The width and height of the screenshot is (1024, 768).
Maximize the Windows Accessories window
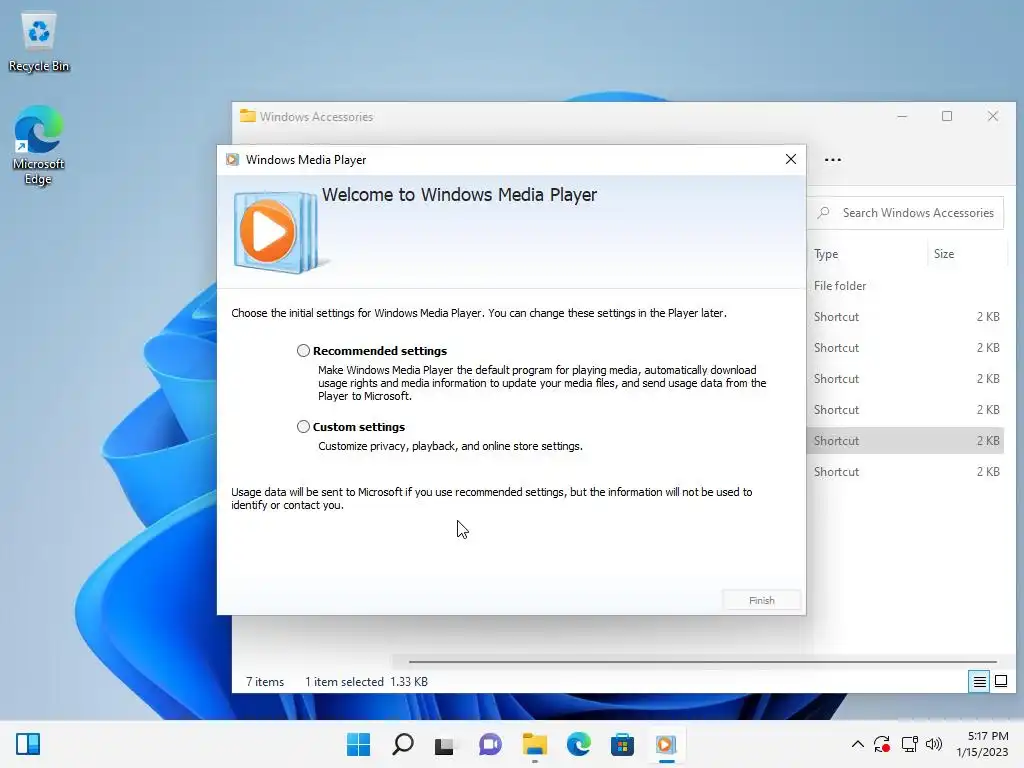point(947,116)
